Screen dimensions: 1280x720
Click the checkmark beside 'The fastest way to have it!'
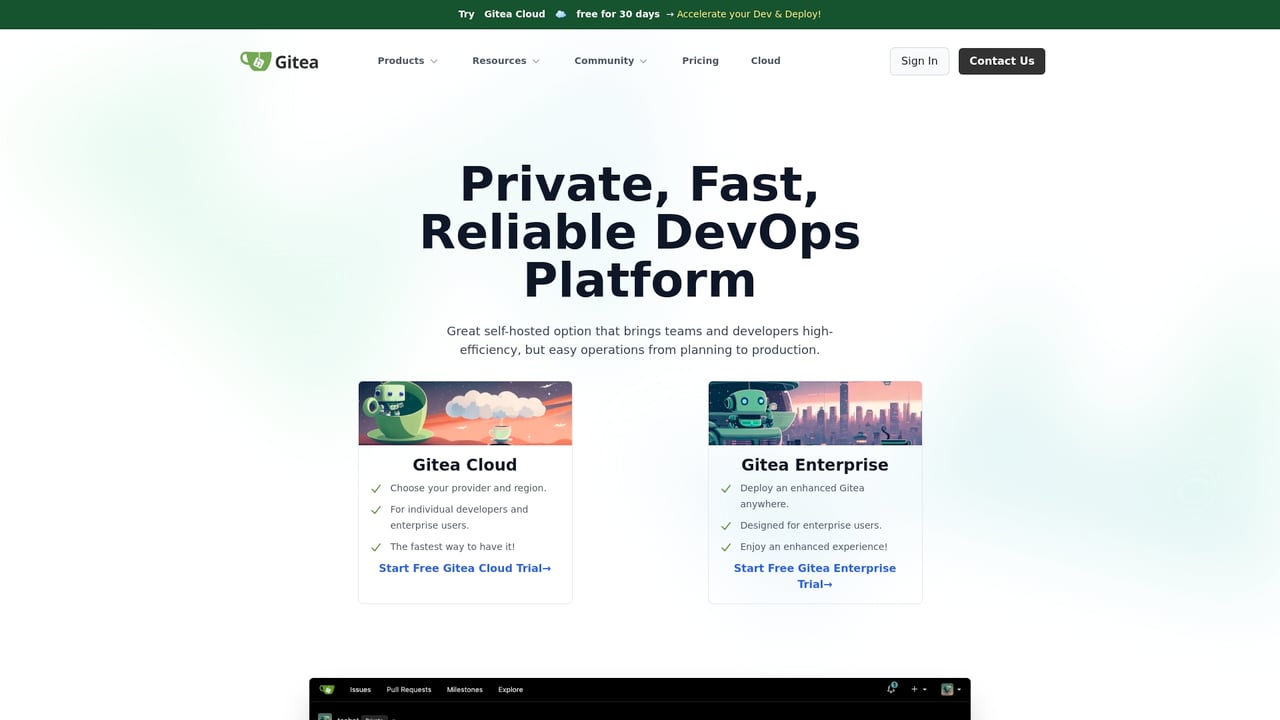pyautogui.click(x=376, y=547)
